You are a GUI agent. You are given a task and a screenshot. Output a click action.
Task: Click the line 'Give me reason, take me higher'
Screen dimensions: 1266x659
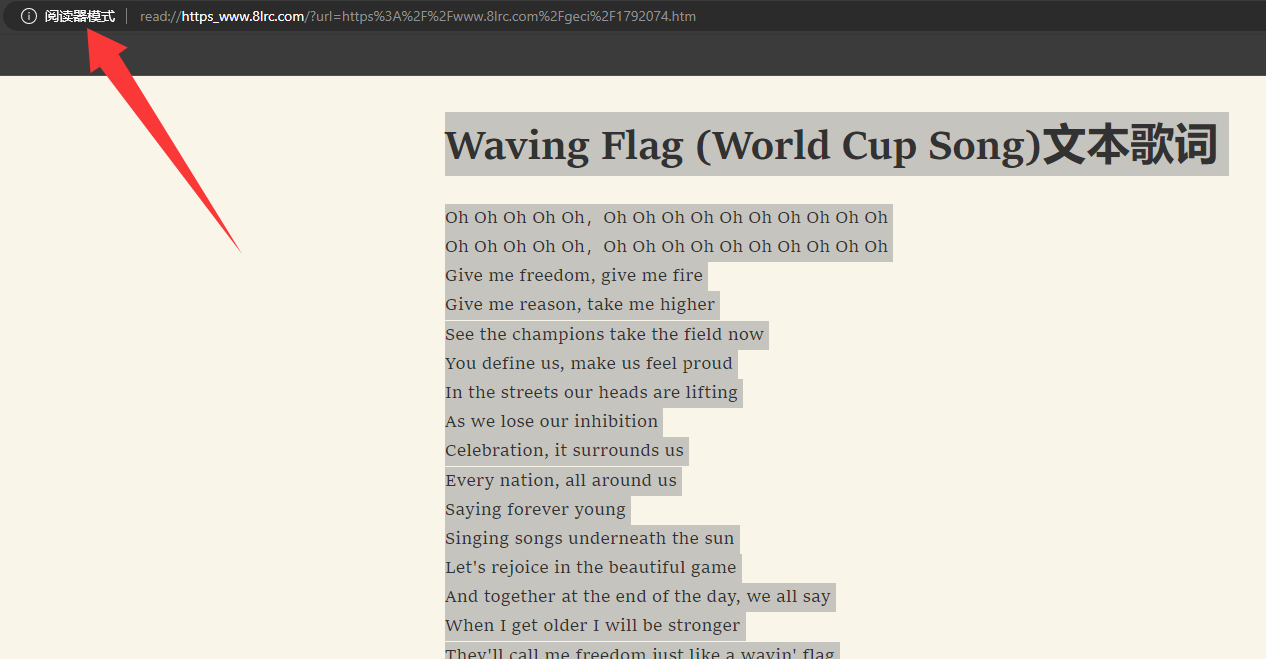tap(580, 304)
